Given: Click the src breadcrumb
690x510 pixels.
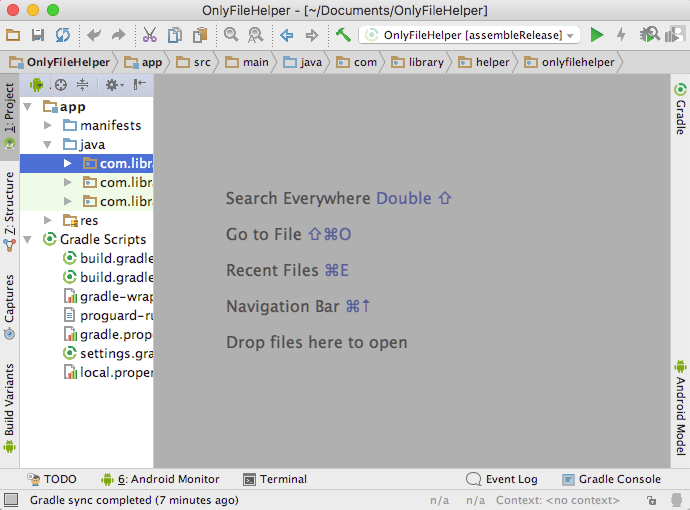Looking at the screenshot, I should (193, 62).
